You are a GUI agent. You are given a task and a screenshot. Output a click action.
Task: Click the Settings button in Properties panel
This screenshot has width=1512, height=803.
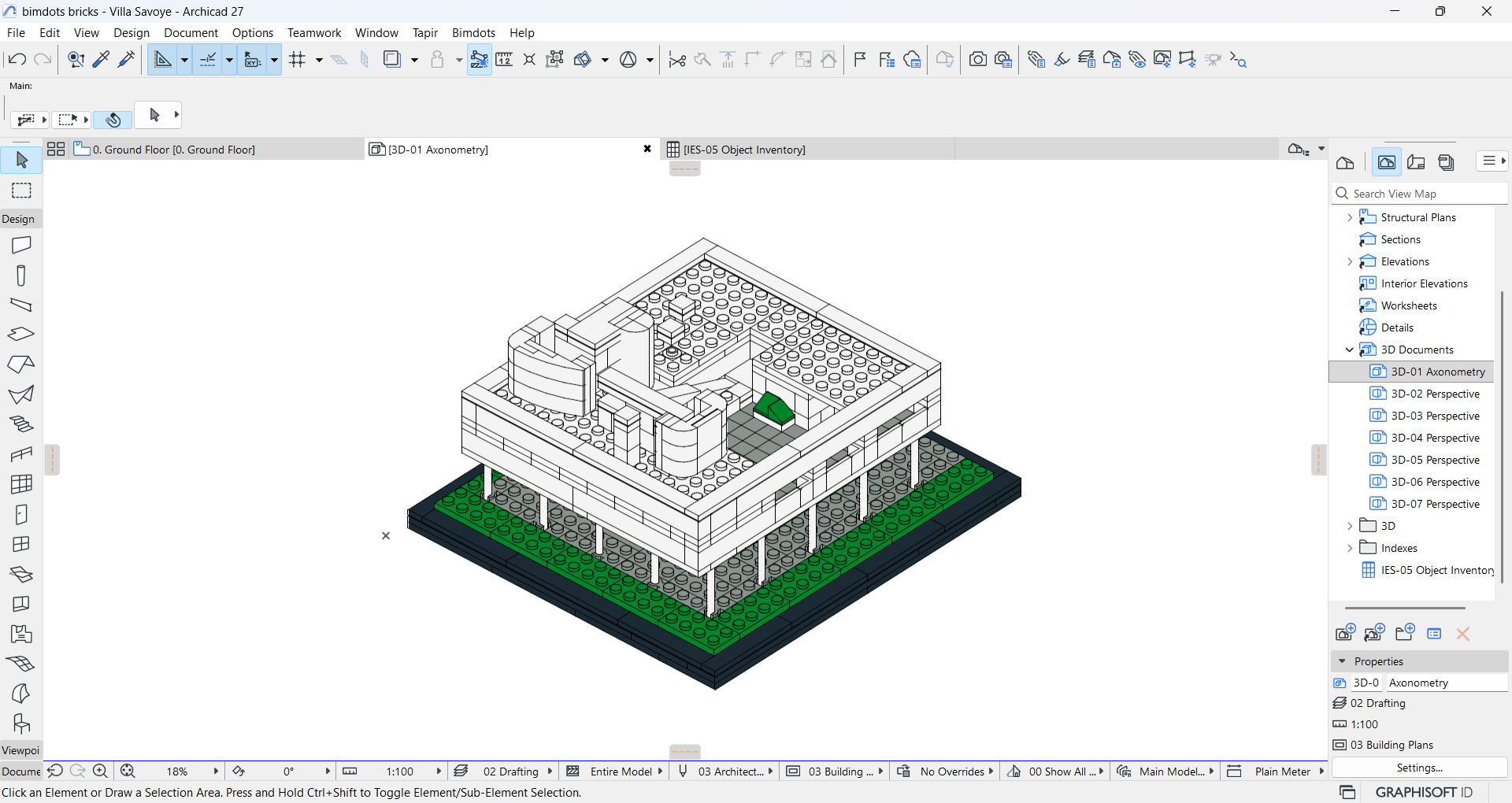point(1418,768)
